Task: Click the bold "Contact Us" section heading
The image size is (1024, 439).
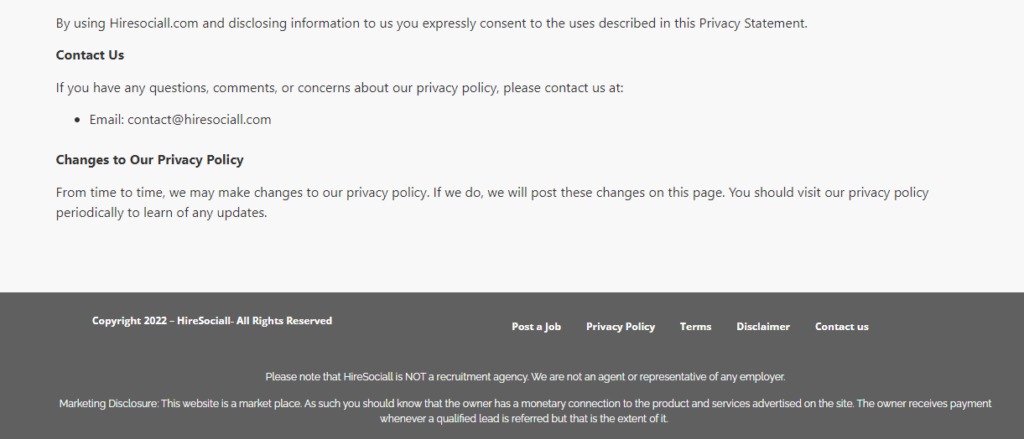Action: click(90, 55)
